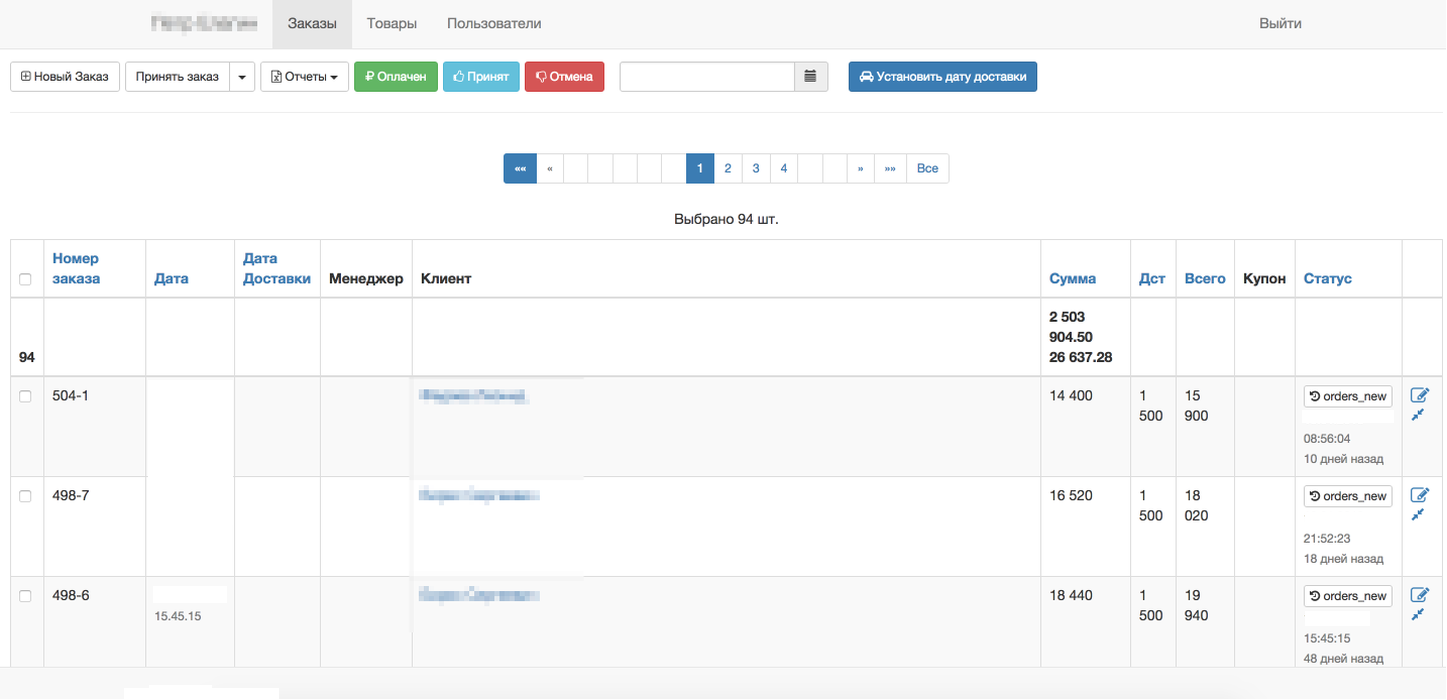Open the Пользователи tab
The height and width of the screenshot is (700, 1447).
click(x=493, y=23)
